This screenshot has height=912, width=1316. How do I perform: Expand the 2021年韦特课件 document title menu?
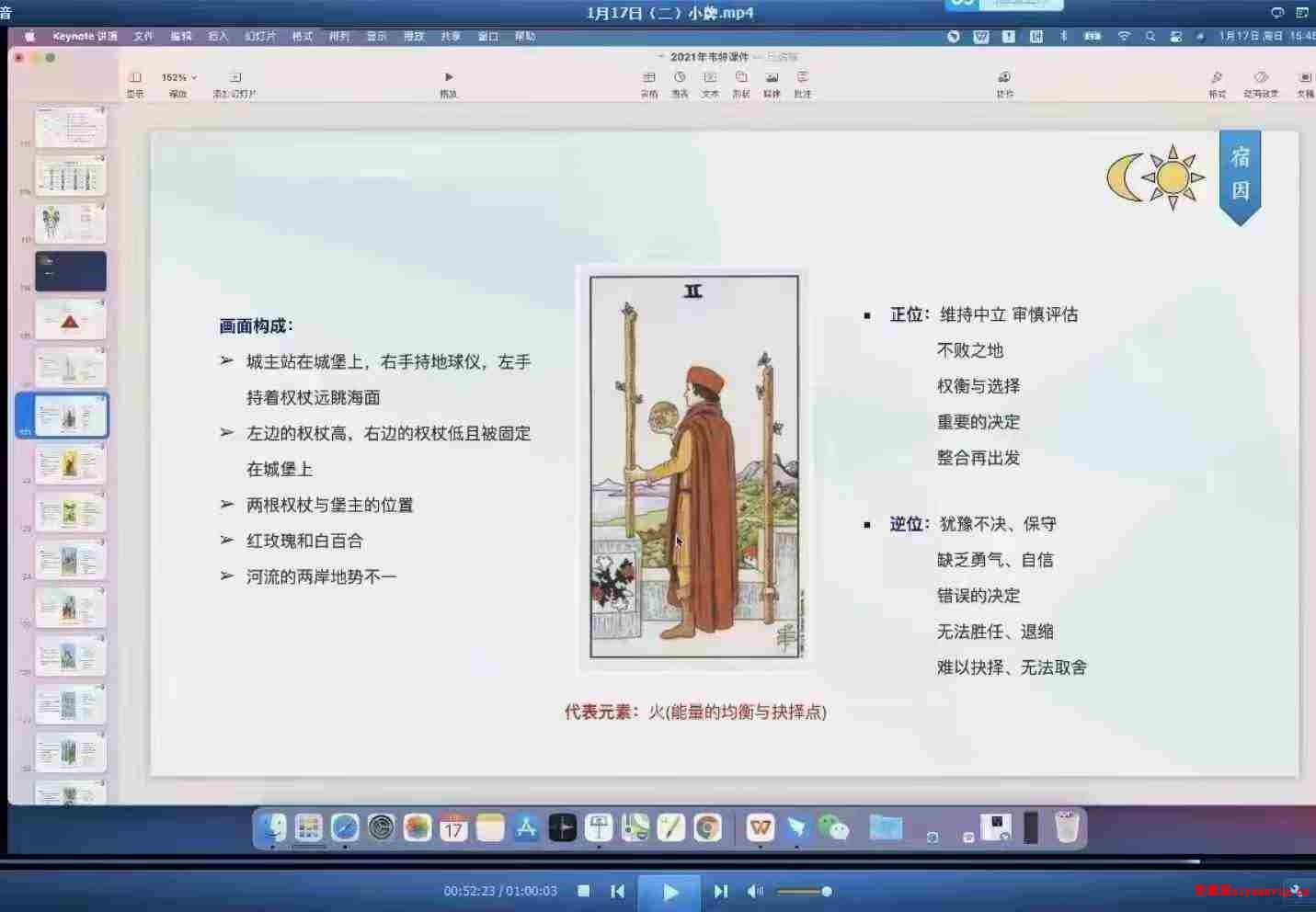(709, 57)
